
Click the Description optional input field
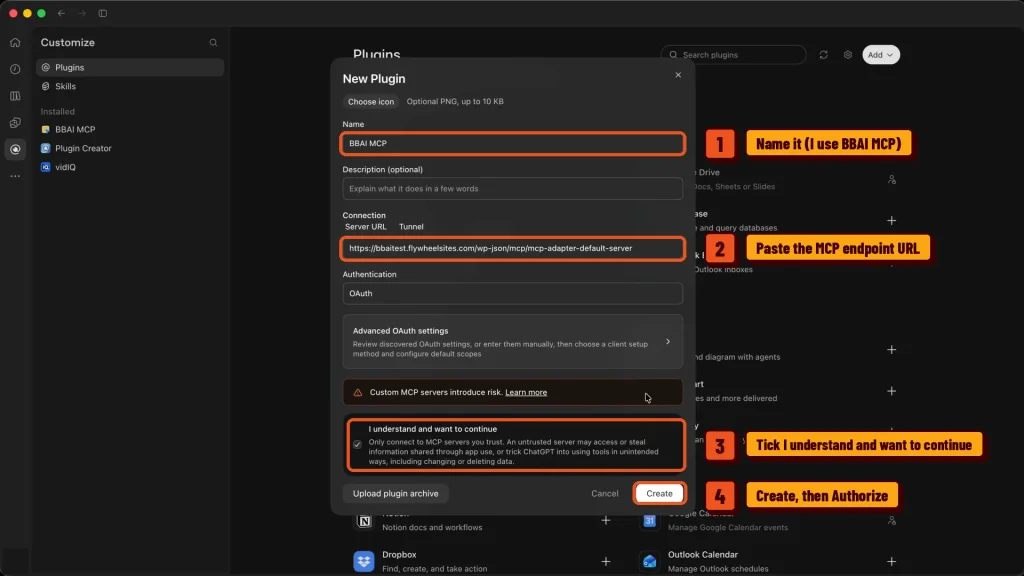click(x=513, y=189)
